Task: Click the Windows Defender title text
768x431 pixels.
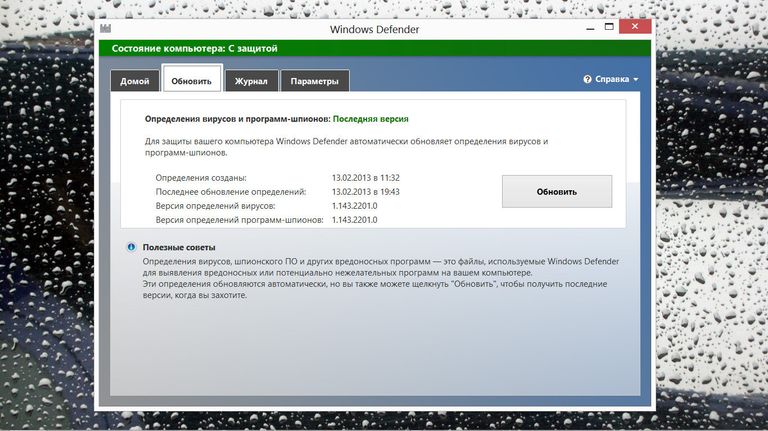Action: point(375,29)
